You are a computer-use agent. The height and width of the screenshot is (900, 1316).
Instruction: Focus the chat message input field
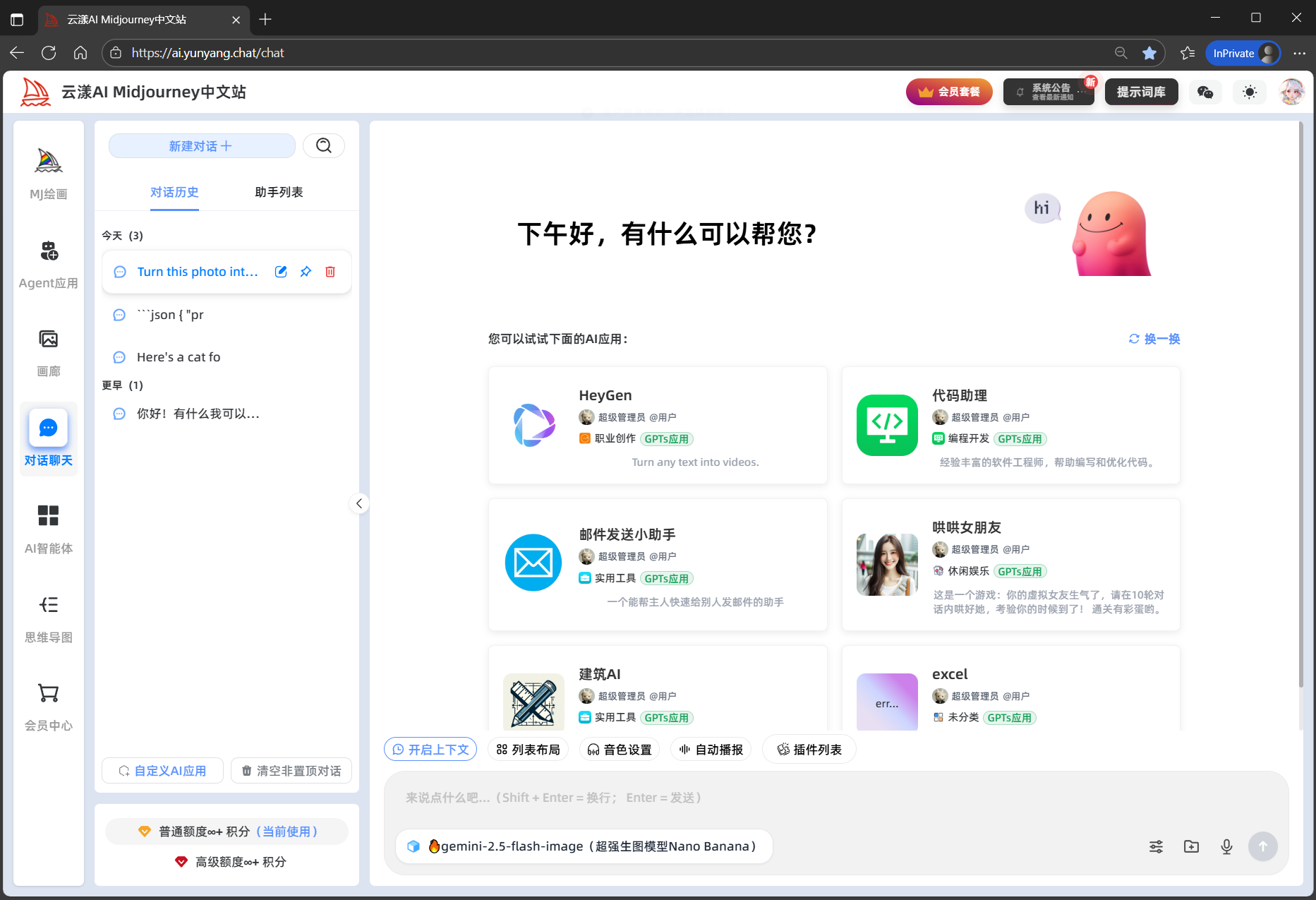pyautogui.click(x=836, y=798)
